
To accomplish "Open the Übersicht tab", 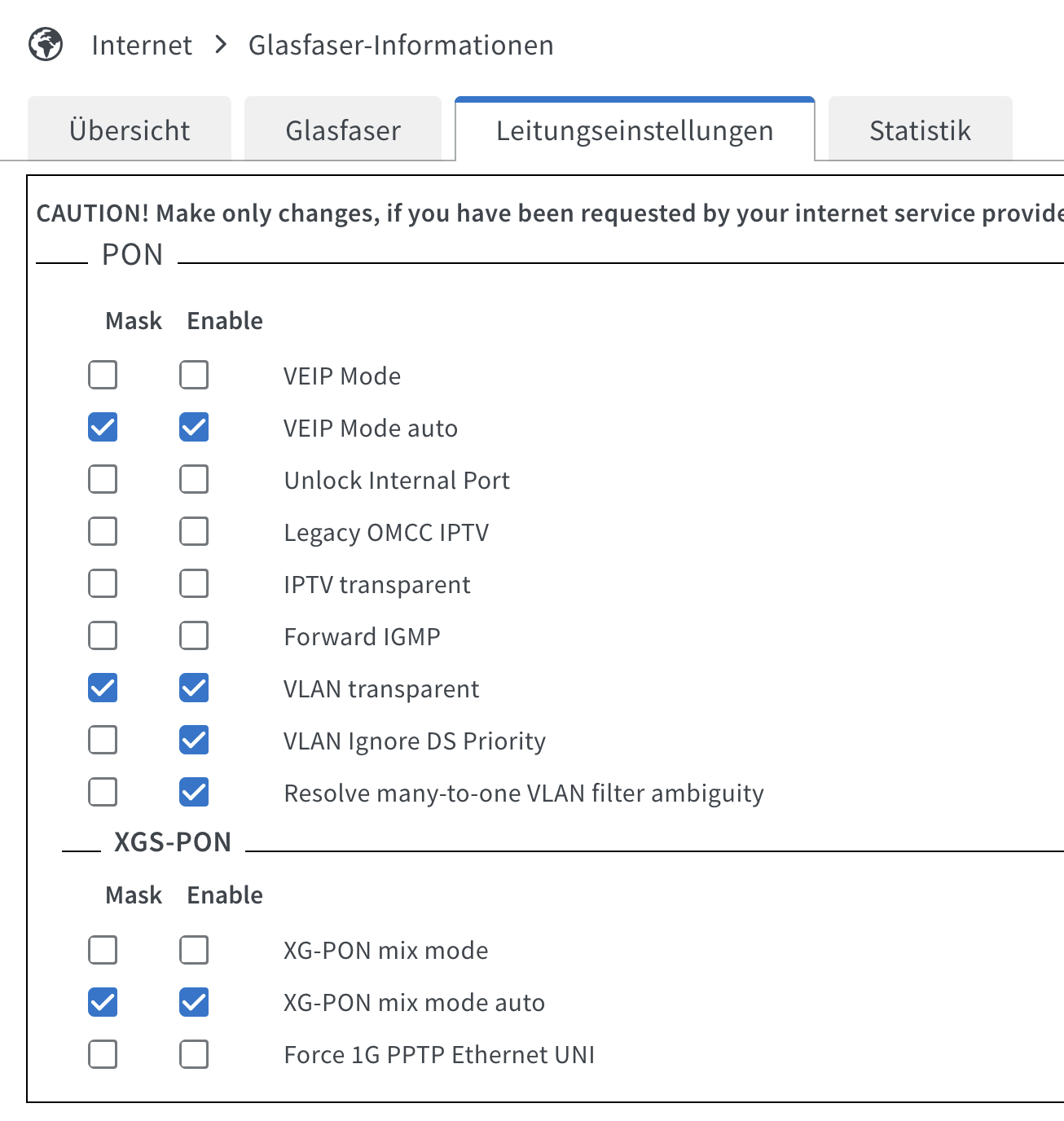I will pos(130,130).
